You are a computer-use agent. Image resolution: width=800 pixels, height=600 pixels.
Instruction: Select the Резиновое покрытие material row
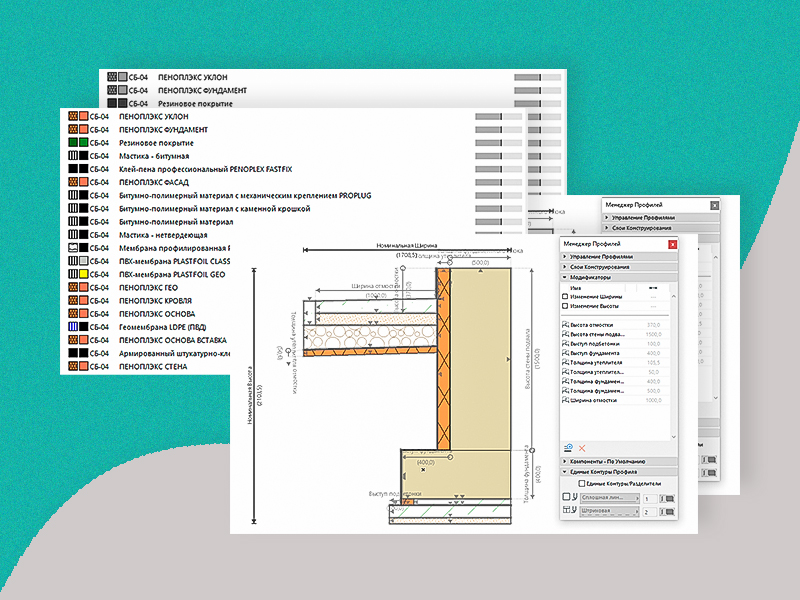click(156, 143)
